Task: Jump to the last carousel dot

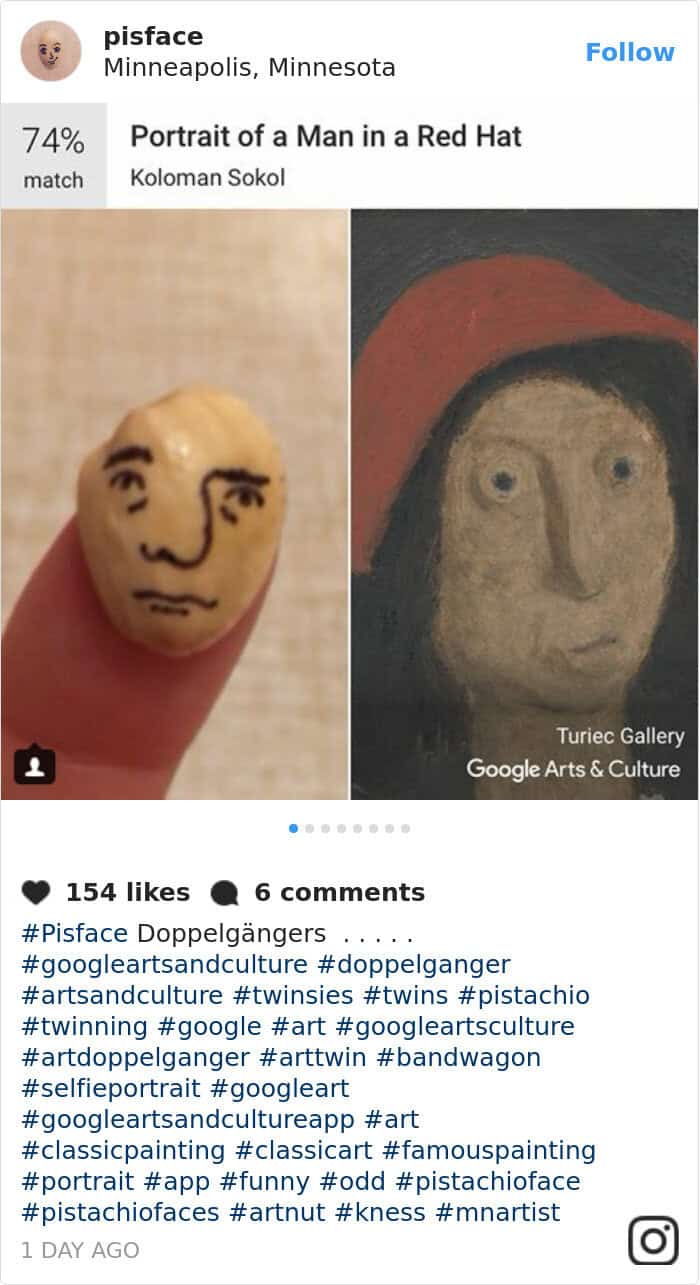Action: click(x=405, y=828)
